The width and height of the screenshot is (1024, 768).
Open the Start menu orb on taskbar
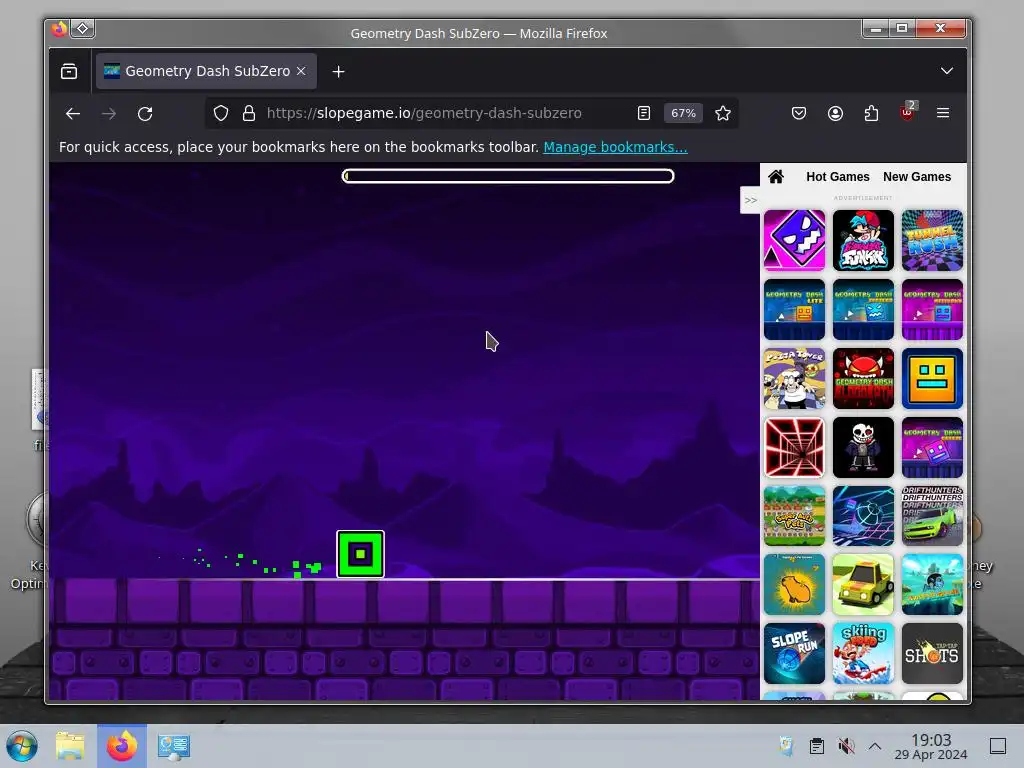tap(22, 746)
